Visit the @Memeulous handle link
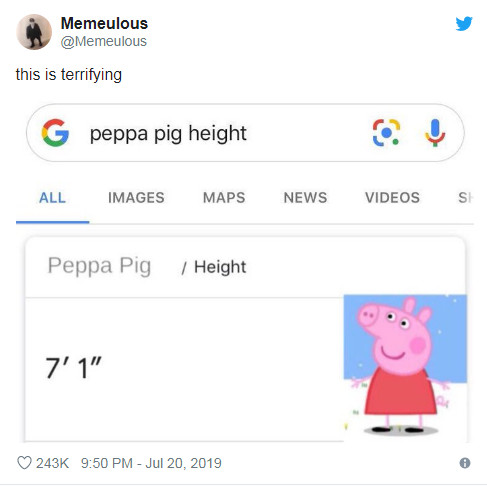Screen dimensions: 487x486 click(104, 41)
